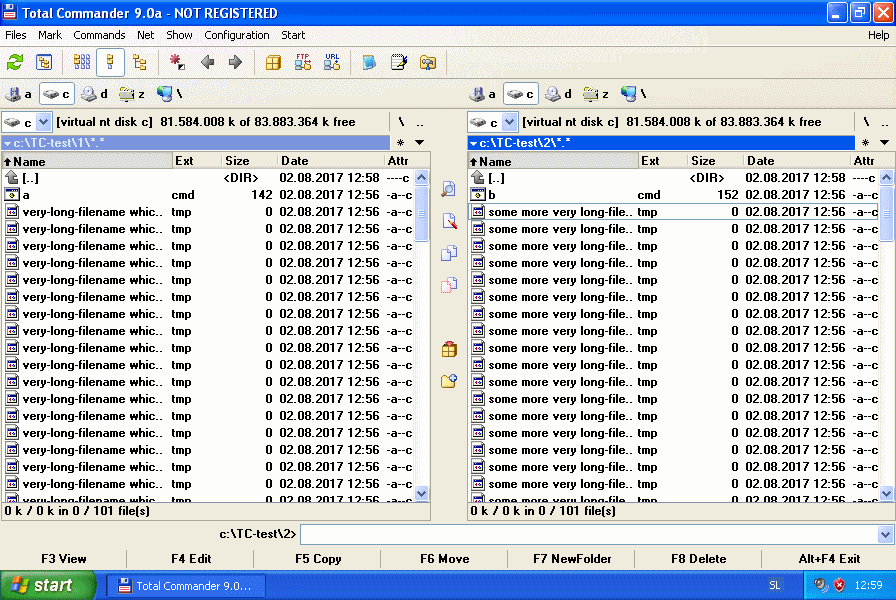Click the left path bar c:\TC-test\1

point(195,143)
